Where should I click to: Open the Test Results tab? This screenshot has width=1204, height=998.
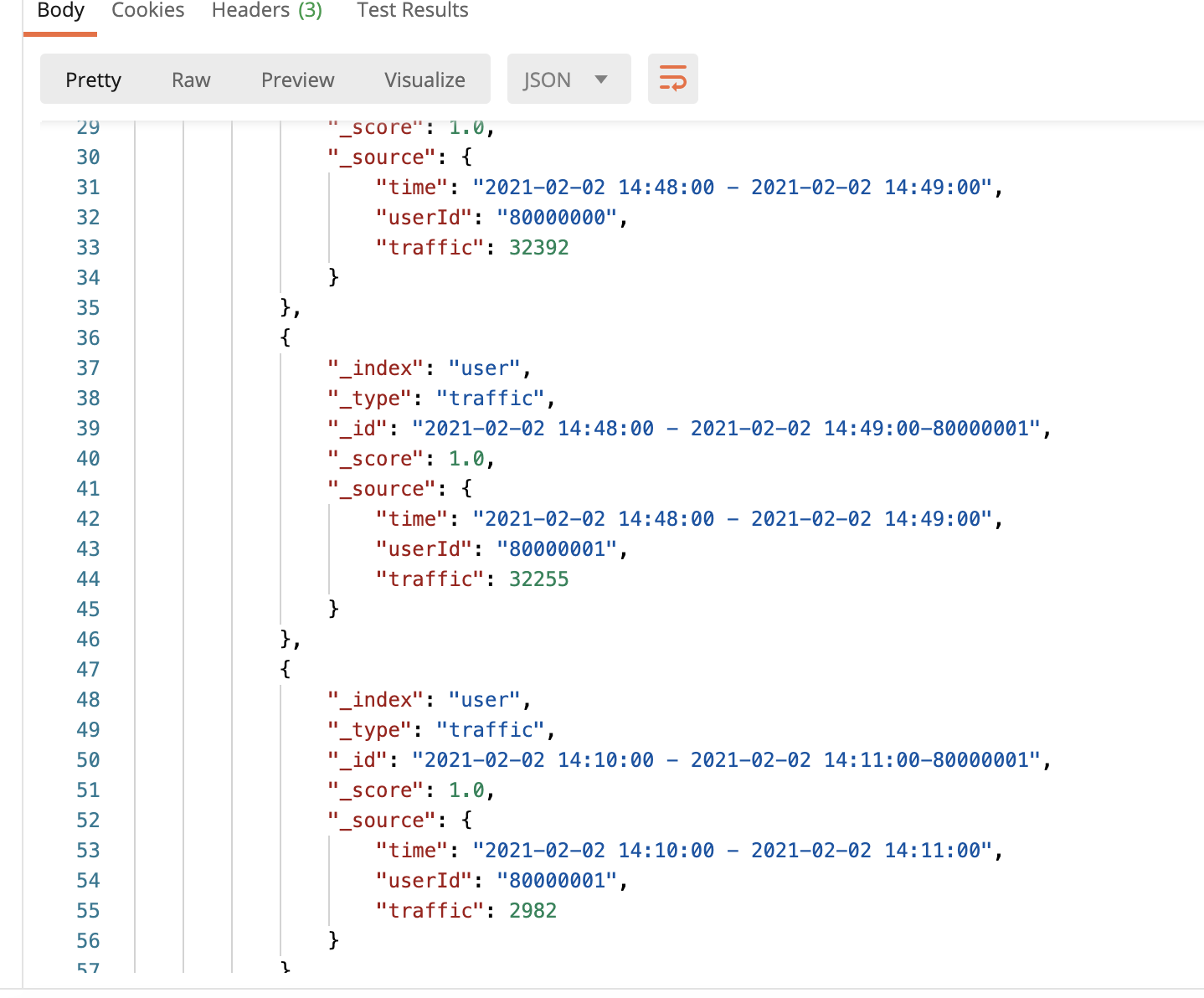point(413,11)
